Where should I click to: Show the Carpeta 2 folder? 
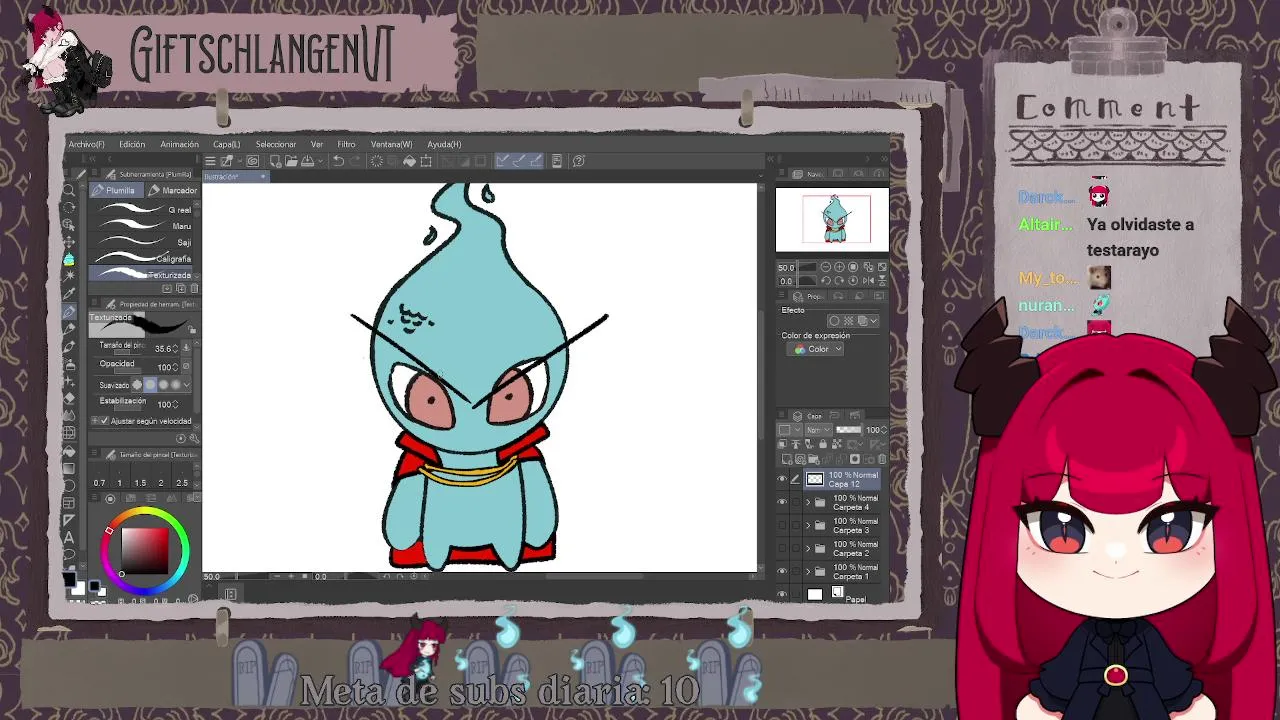(782, 548)
